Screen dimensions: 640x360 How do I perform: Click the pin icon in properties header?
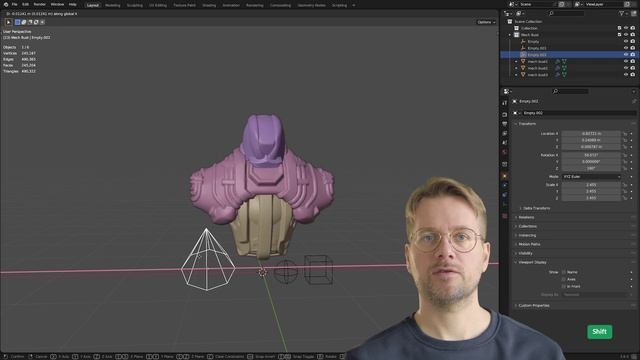634,101
